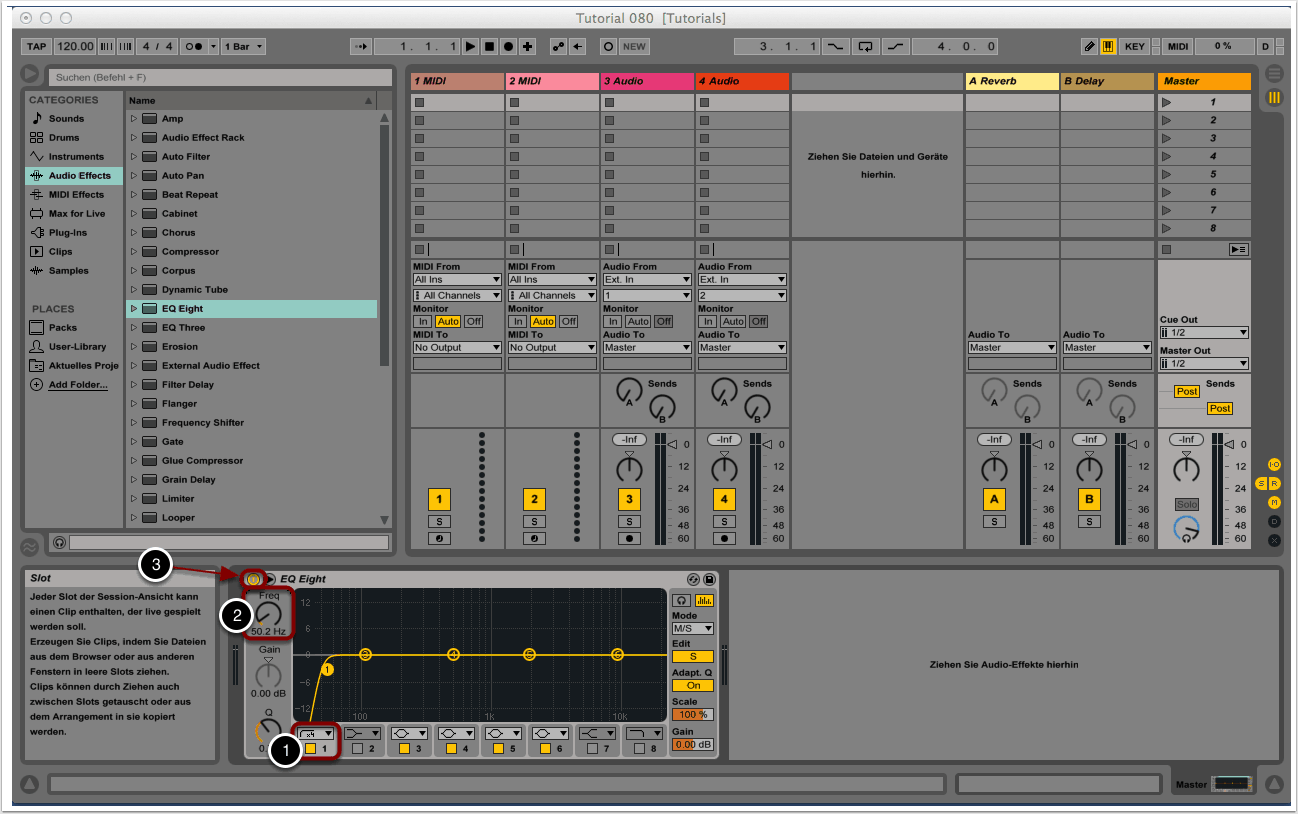
Task: Toggle EQ Eight audition headphone mode
Action: coord(683,601)
